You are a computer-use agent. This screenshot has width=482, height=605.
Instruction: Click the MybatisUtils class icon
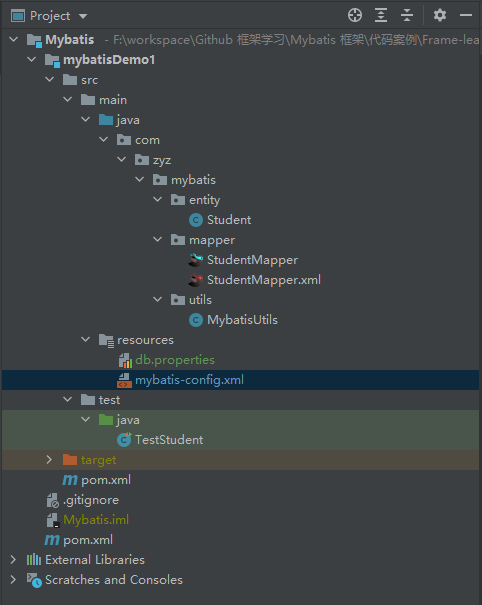(196, 320)
